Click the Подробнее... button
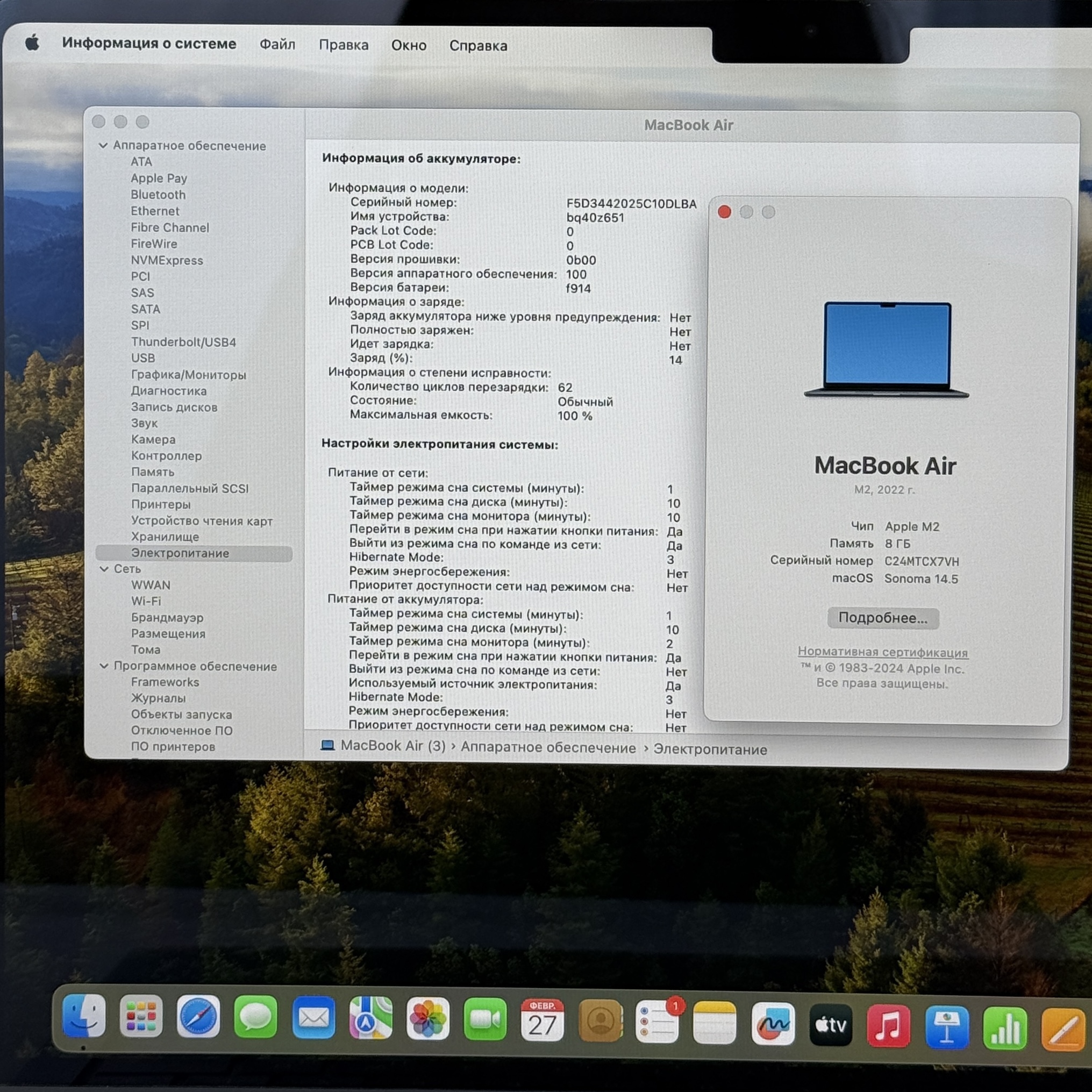 coord(883,618)
